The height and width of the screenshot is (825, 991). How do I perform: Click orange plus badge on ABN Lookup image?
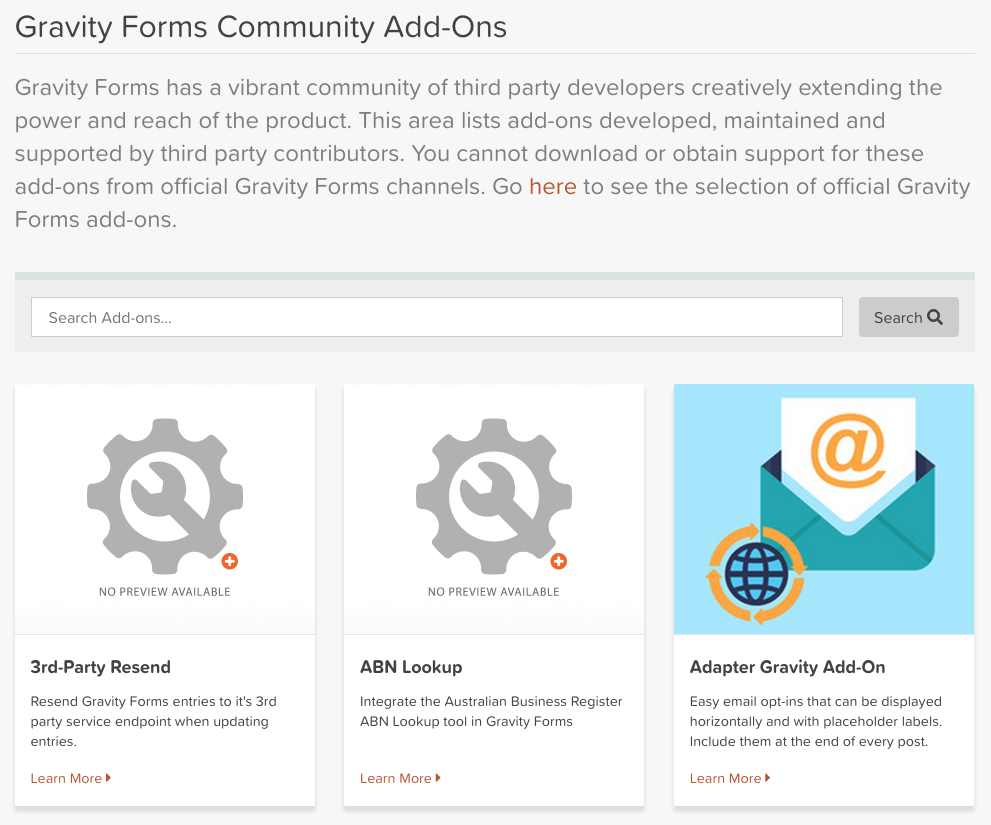(559, 561)
